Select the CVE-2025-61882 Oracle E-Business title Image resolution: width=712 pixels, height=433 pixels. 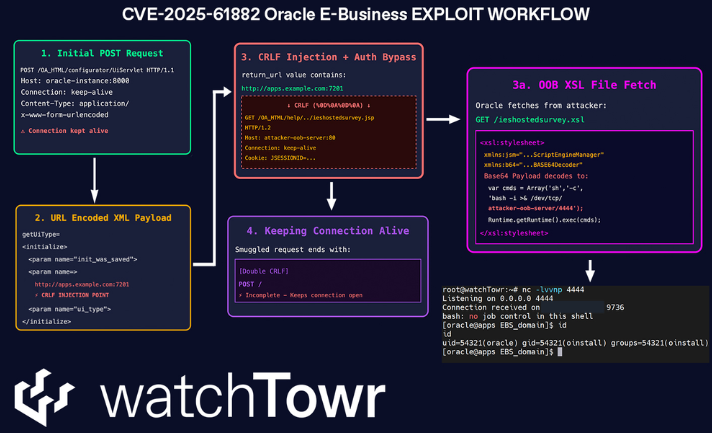[356, 15]
